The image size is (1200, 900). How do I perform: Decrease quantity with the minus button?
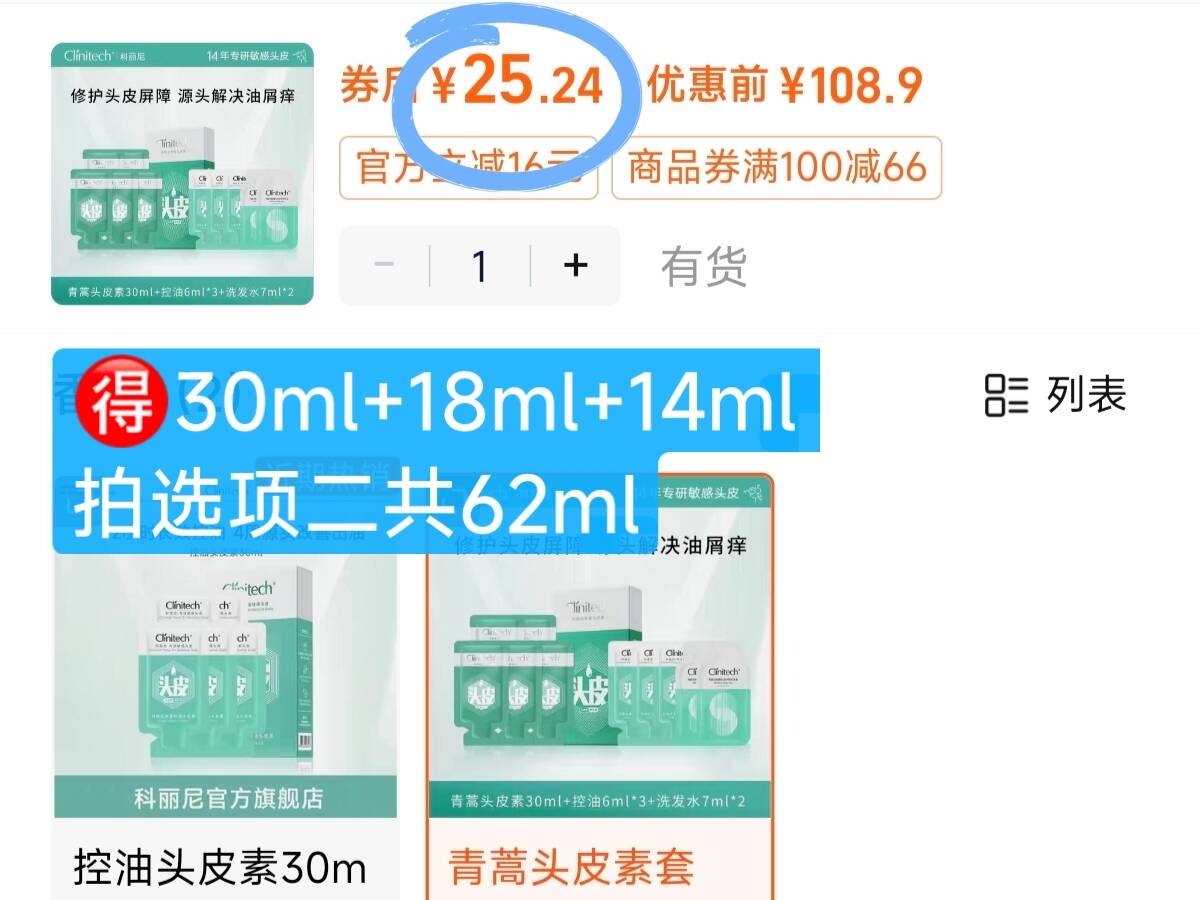point(384,265)
